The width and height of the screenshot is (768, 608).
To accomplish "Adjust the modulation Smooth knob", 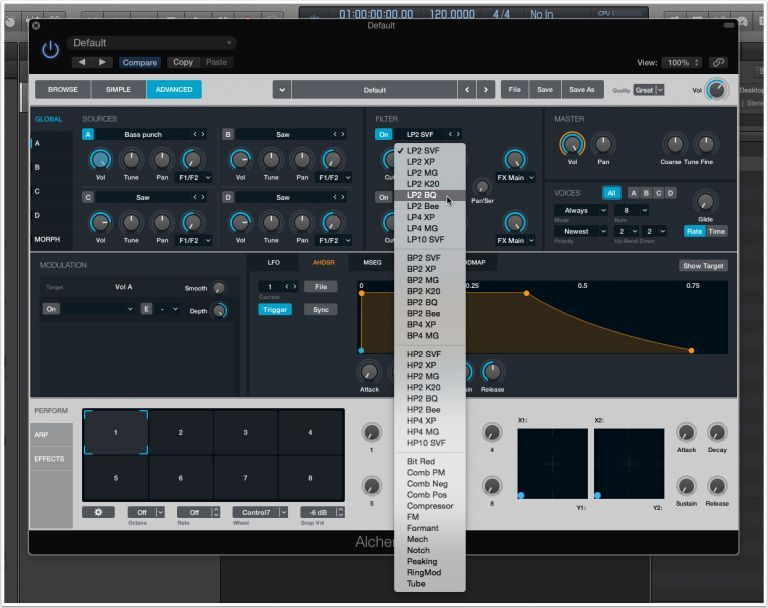I will tap(219, 288).
